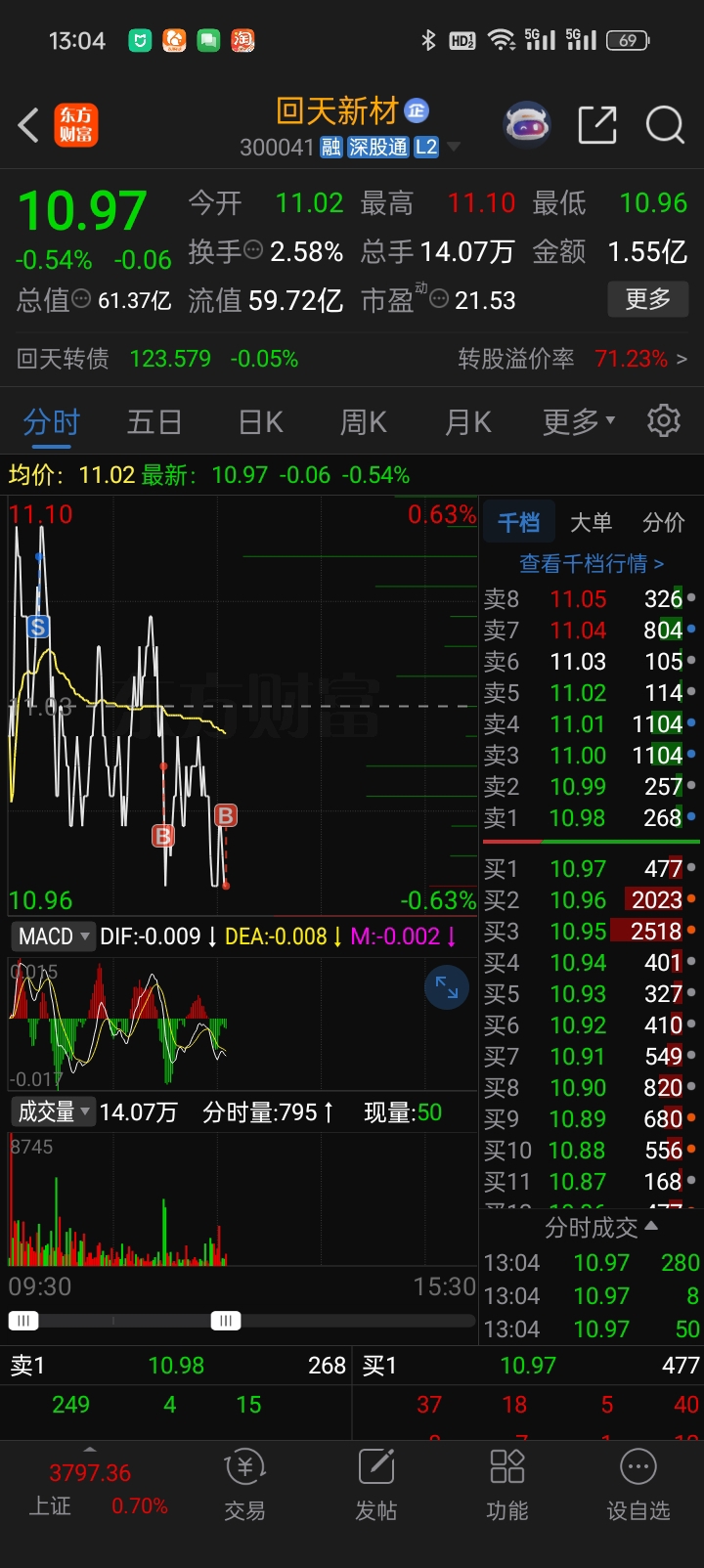Open the 更多 chart period dropdown
The image size is (704, 1568).
(579, 421)
